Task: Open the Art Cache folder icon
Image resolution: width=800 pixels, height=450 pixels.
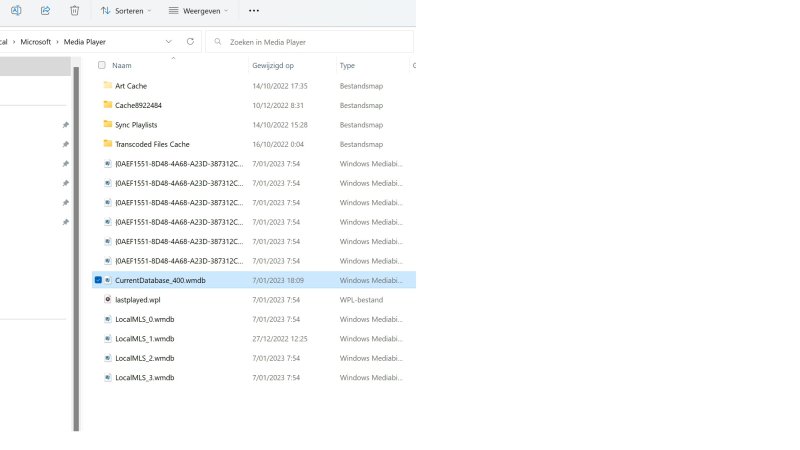Action: (x=107, y=86)
